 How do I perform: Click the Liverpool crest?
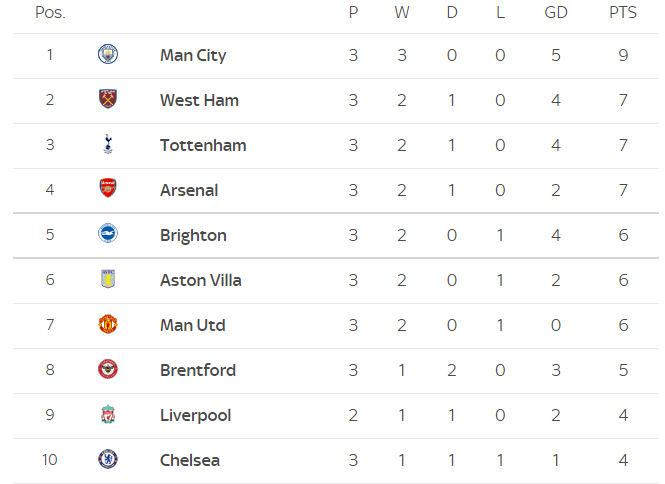tap(108, 414)
